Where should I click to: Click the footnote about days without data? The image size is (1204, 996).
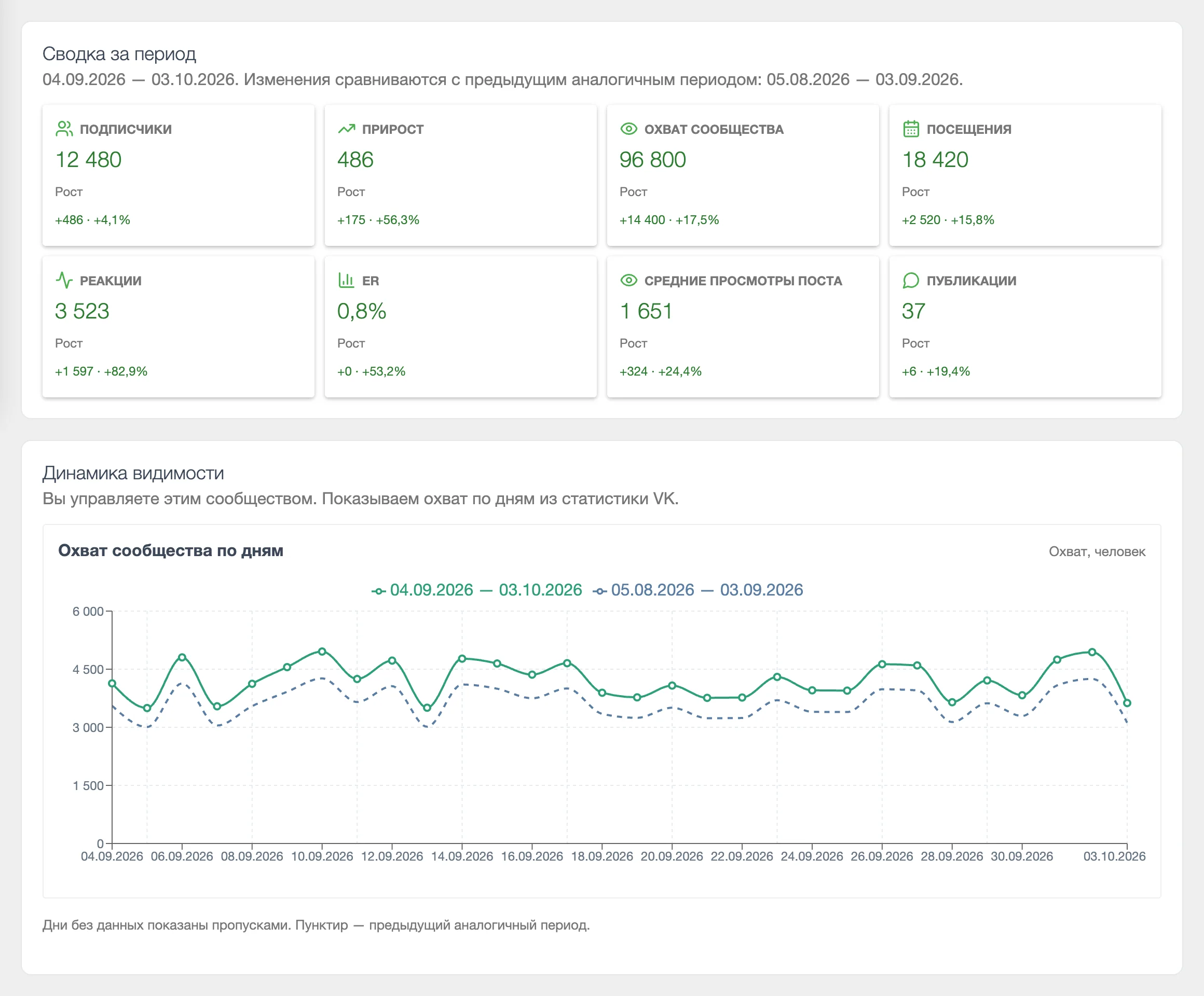tap(316, 925)
